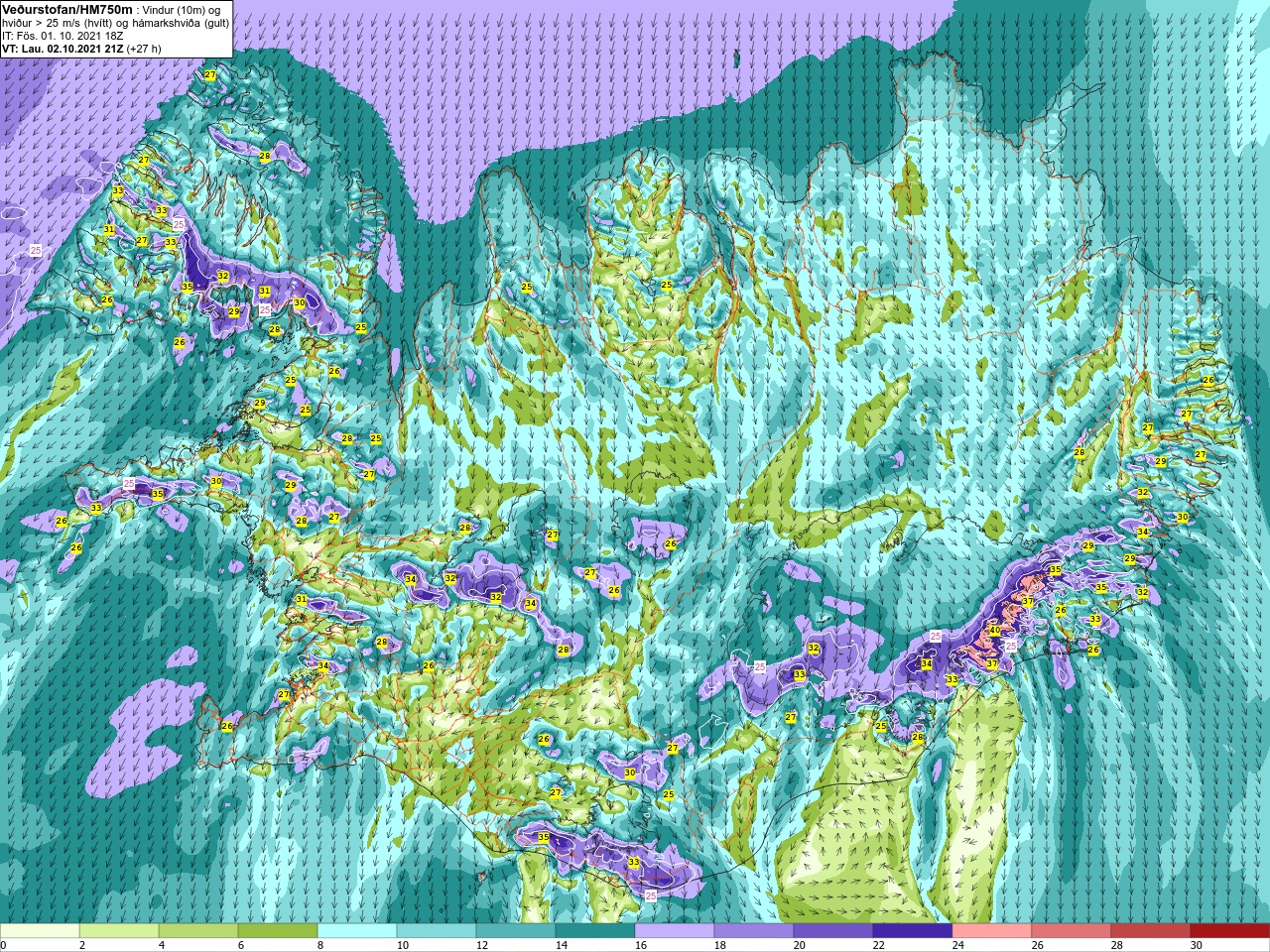
Task: Select the 'IT: Fös. 01. 10. 2021 18Z' line
Action: (63, 36)
